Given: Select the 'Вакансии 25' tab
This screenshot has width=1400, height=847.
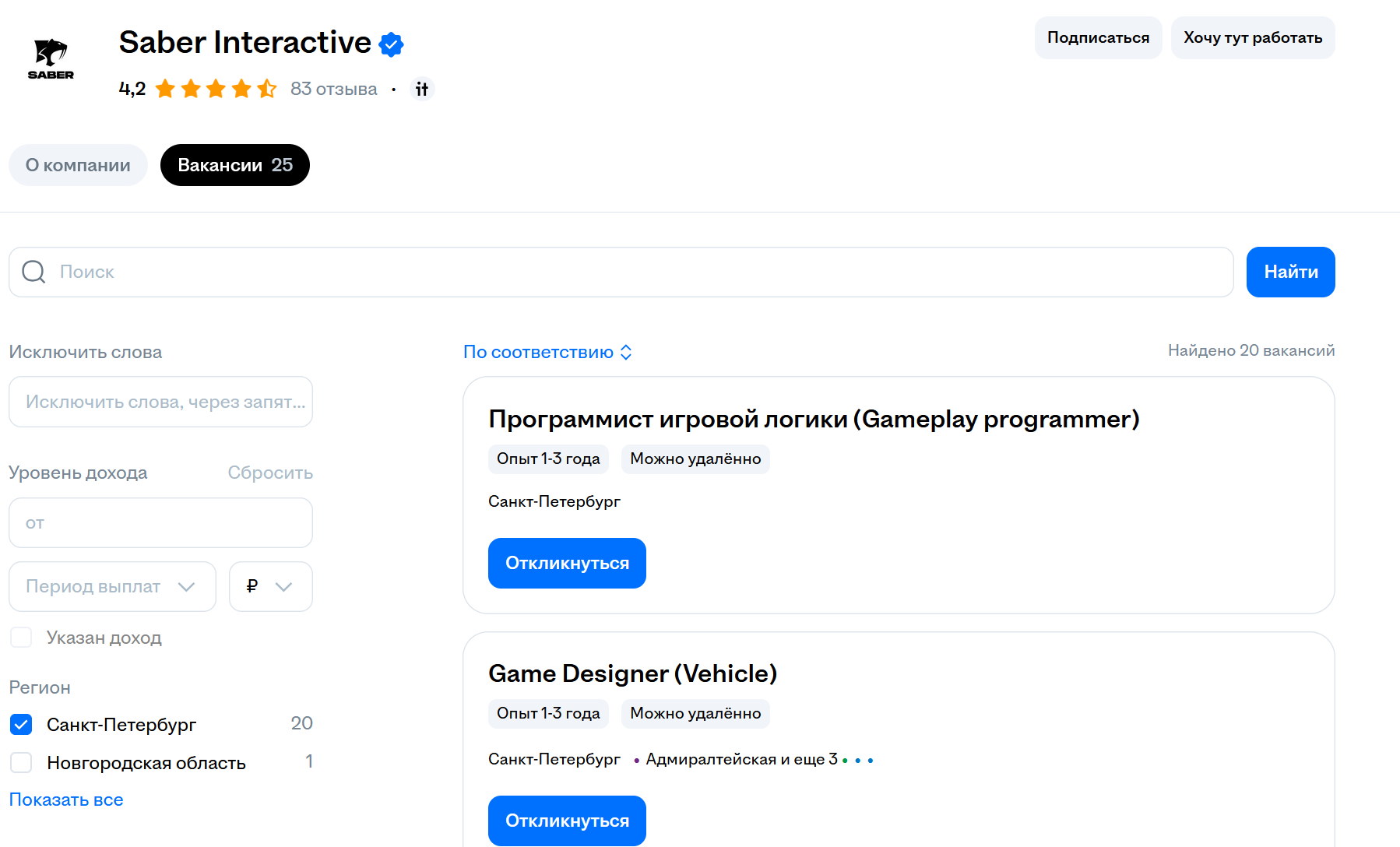Looking at the screenshot, I should pyautogui.click(x=235, y=165).
